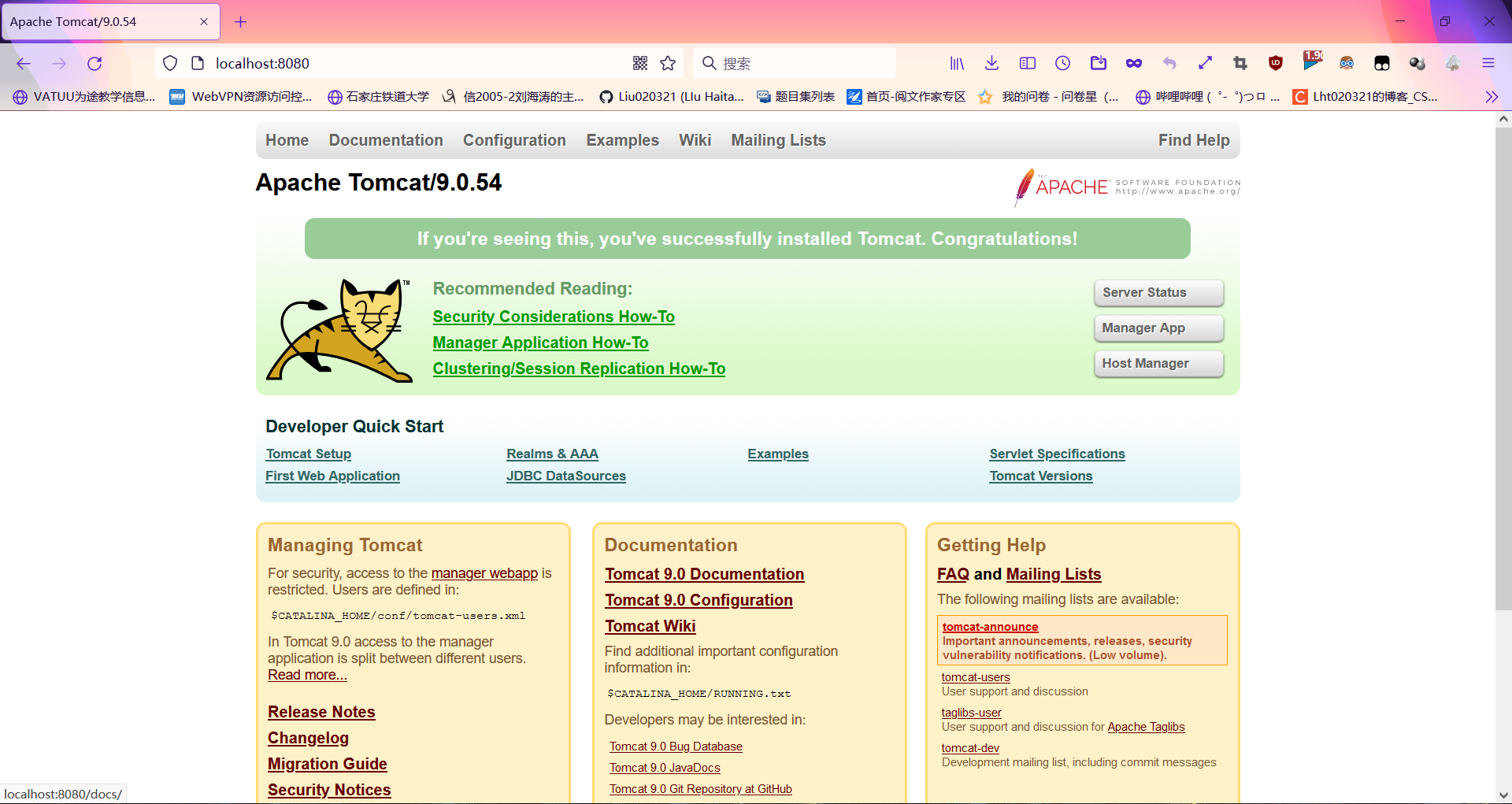The image size is (1512, 804).
Task: Go back to the previous page
Action: pos(24,64)
